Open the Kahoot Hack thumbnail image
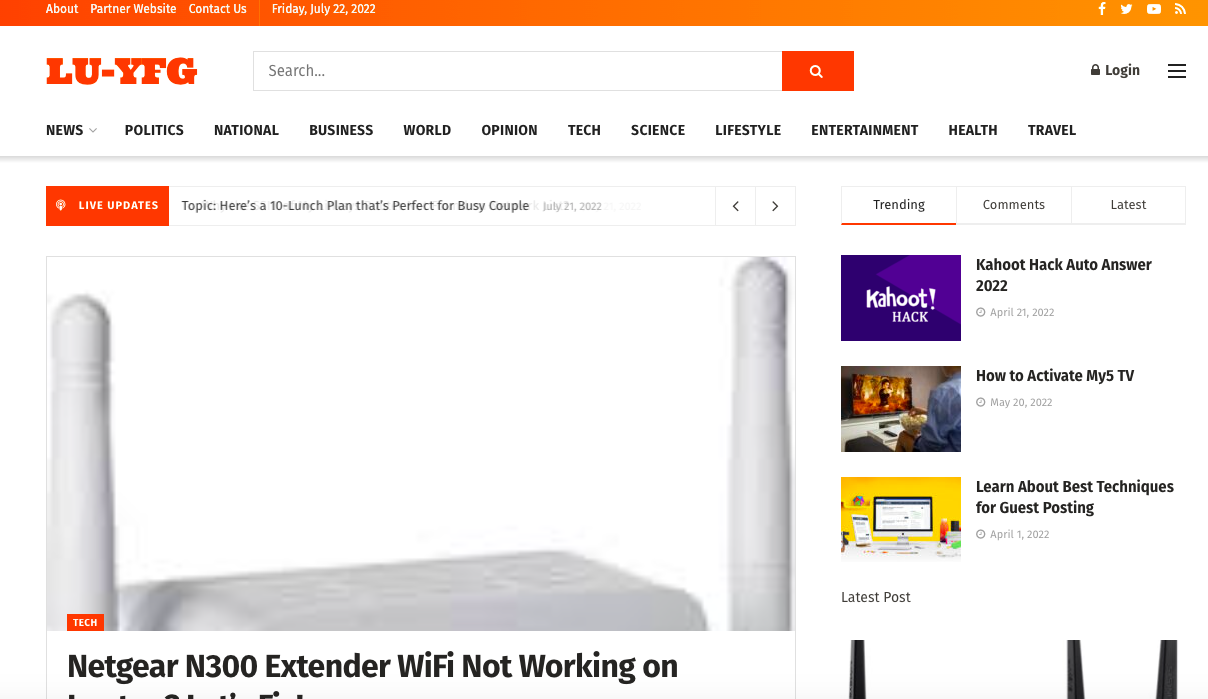 click(901, 298)
